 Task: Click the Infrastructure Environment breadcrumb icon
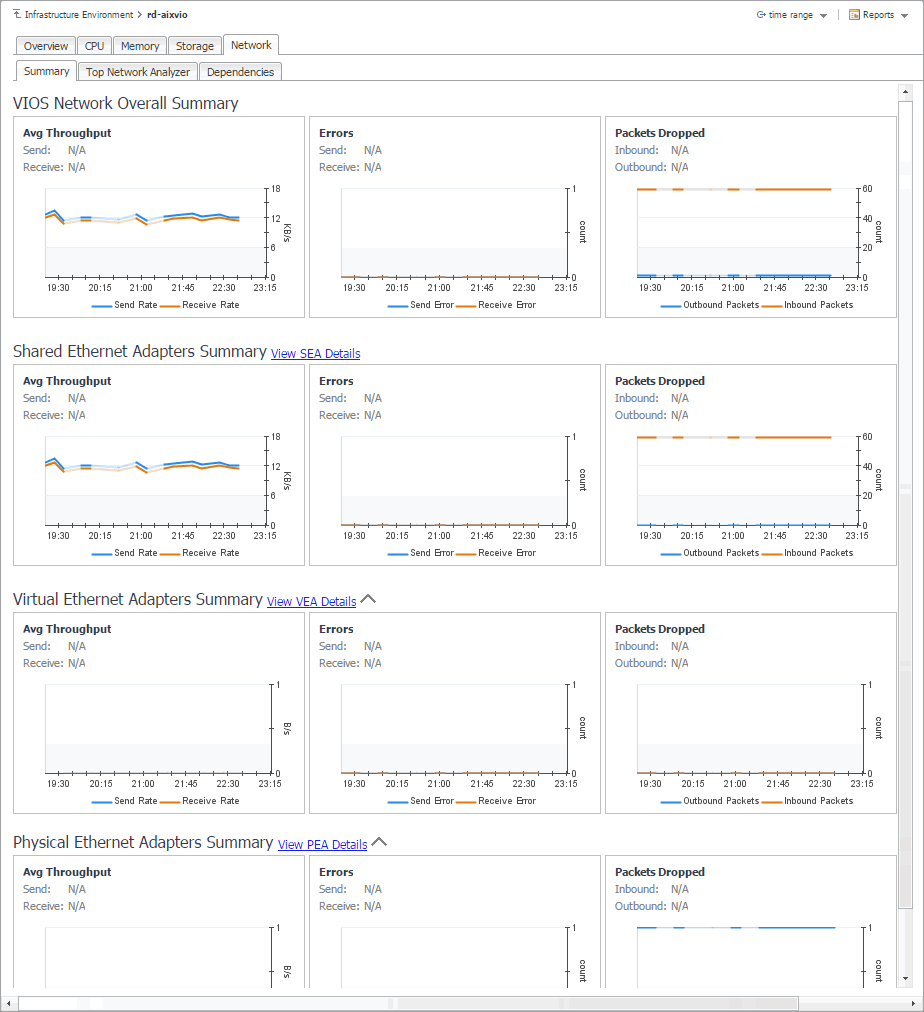[17, 15]
